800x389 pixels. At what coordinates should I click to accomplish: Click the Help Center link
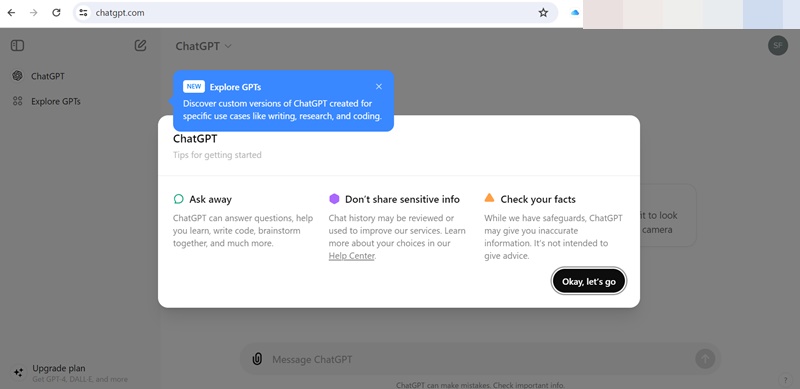(x=352, y=256)
